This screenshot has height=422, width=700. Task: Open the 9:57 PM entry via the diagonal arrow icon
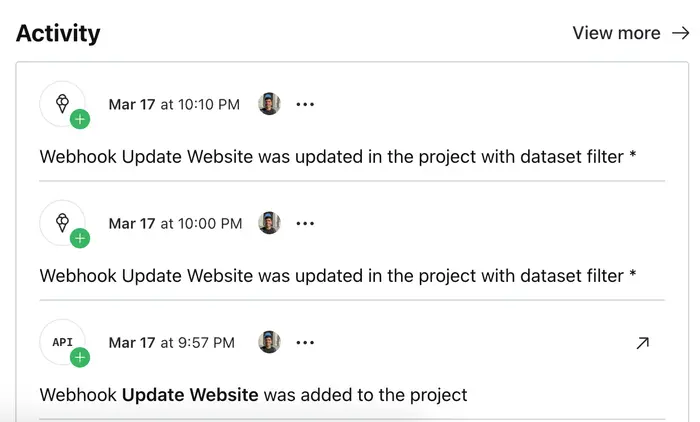pyautogui.click(x=642, y=343)
